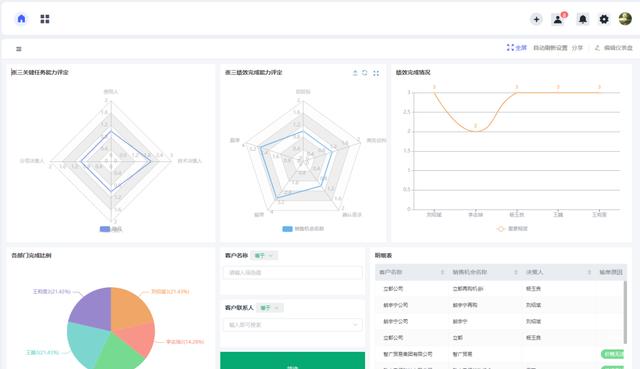Click the green status tag in 智广贸易 row
The height and width of the screenshot is (369, 640).
612,354
